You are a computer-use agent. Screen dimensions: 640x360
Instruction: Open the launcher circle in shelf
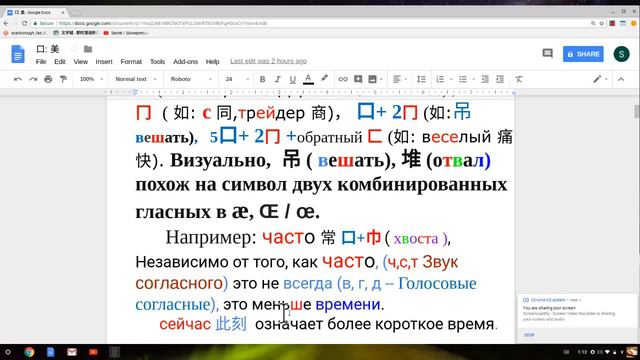click(7, 352)
